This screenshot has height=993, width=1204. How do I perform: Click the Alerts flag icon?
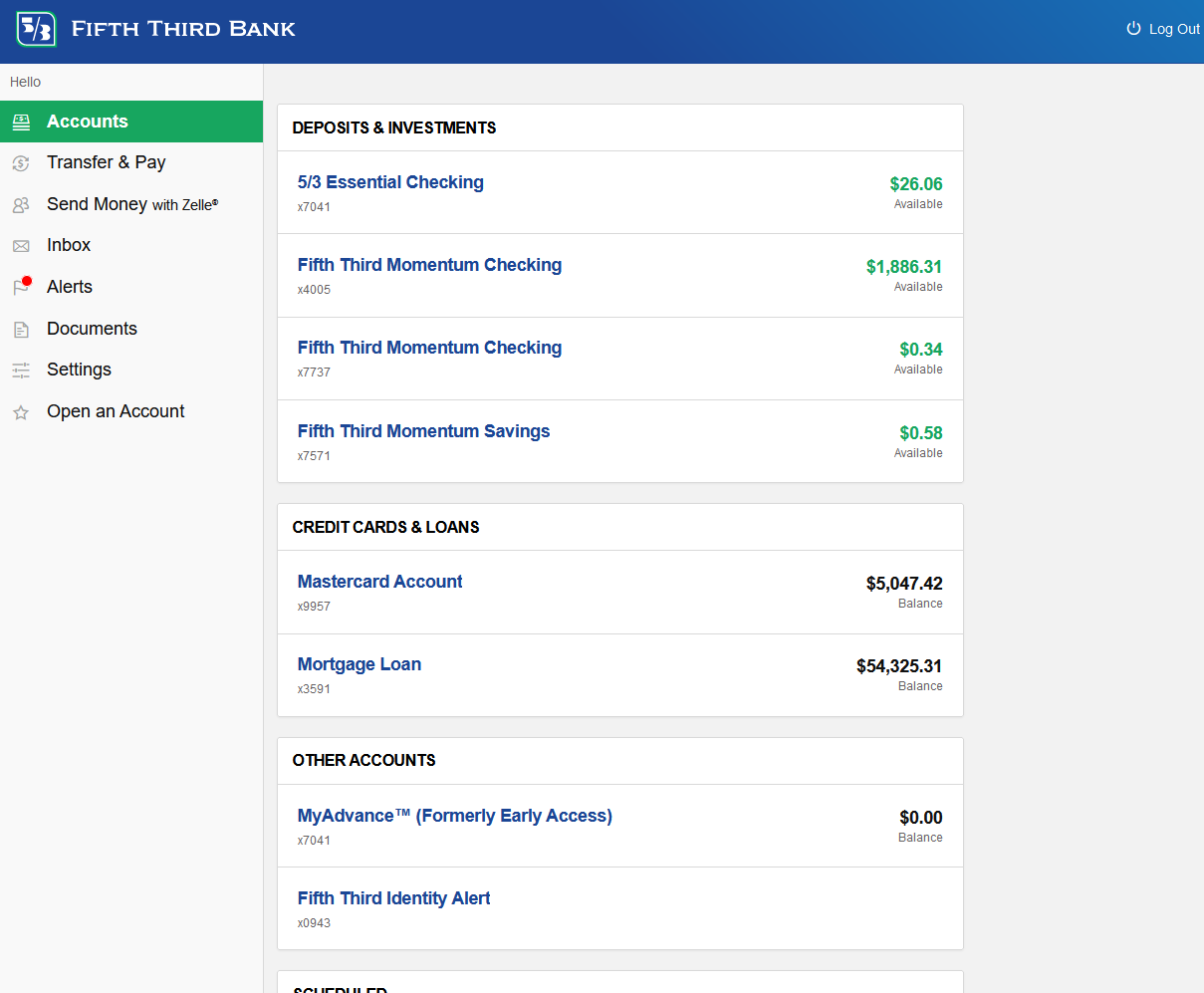(21, 287)
